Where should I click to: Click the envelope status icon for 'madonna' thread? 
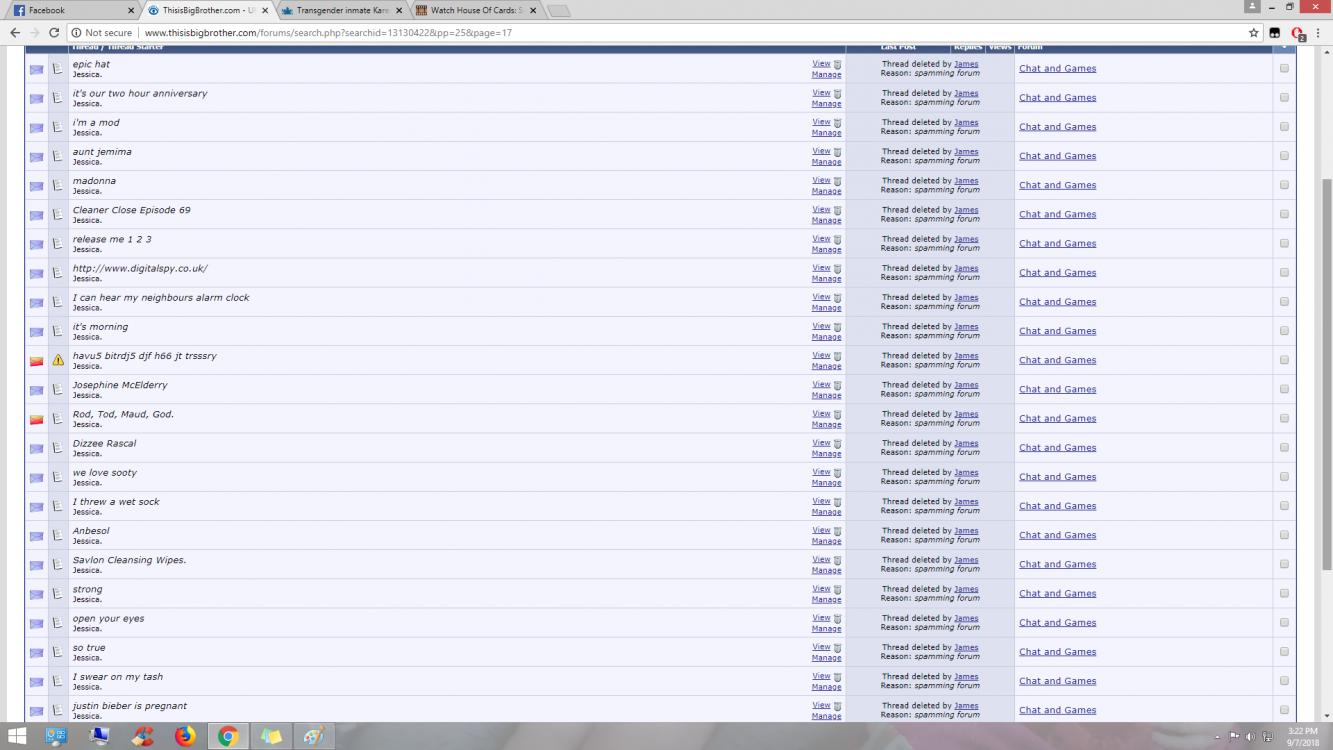[37, 186]
